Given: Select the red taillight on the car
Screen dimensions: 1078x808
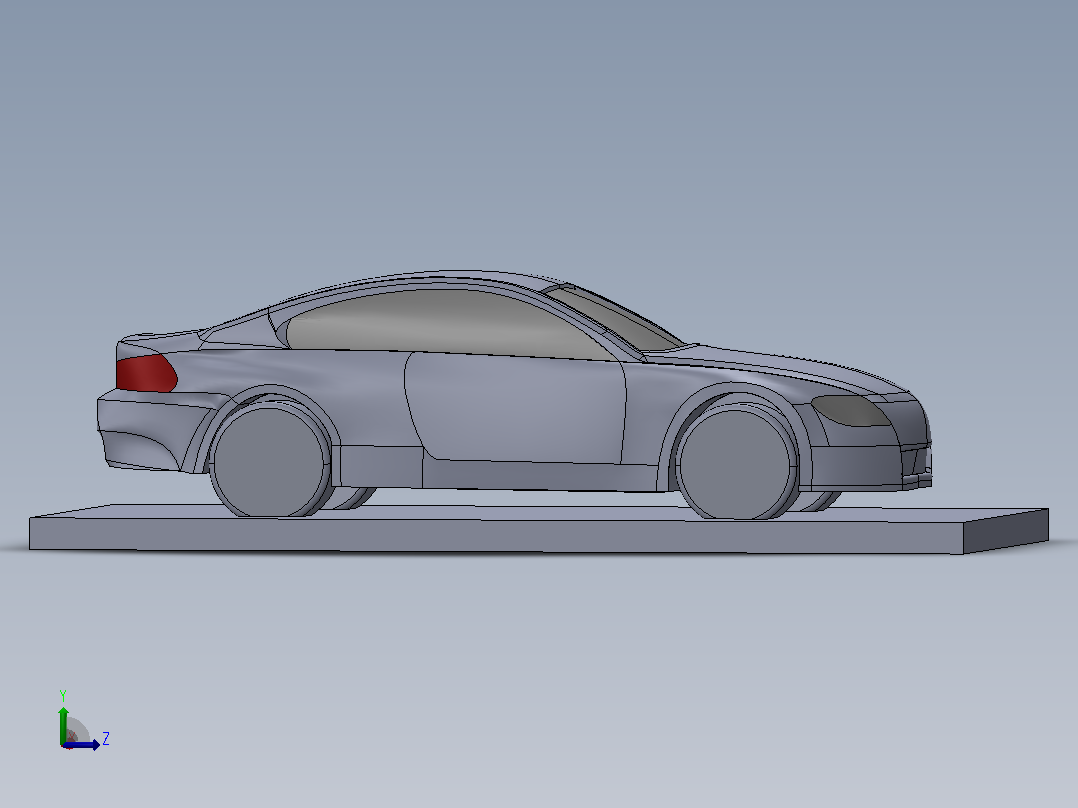Looking at the screenshot, I should tap(146, 373).
